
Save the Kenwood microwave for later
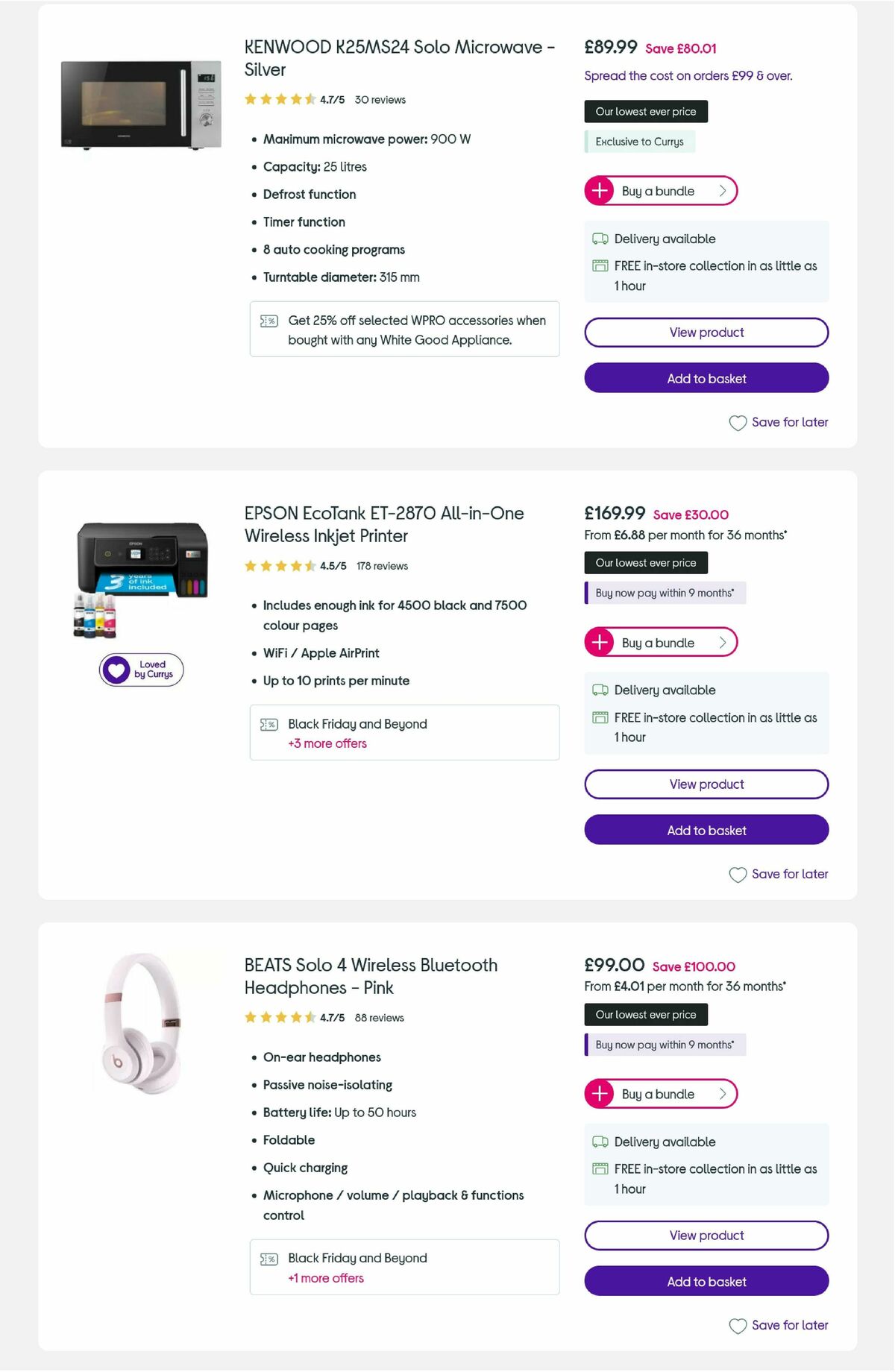point(778,422)
